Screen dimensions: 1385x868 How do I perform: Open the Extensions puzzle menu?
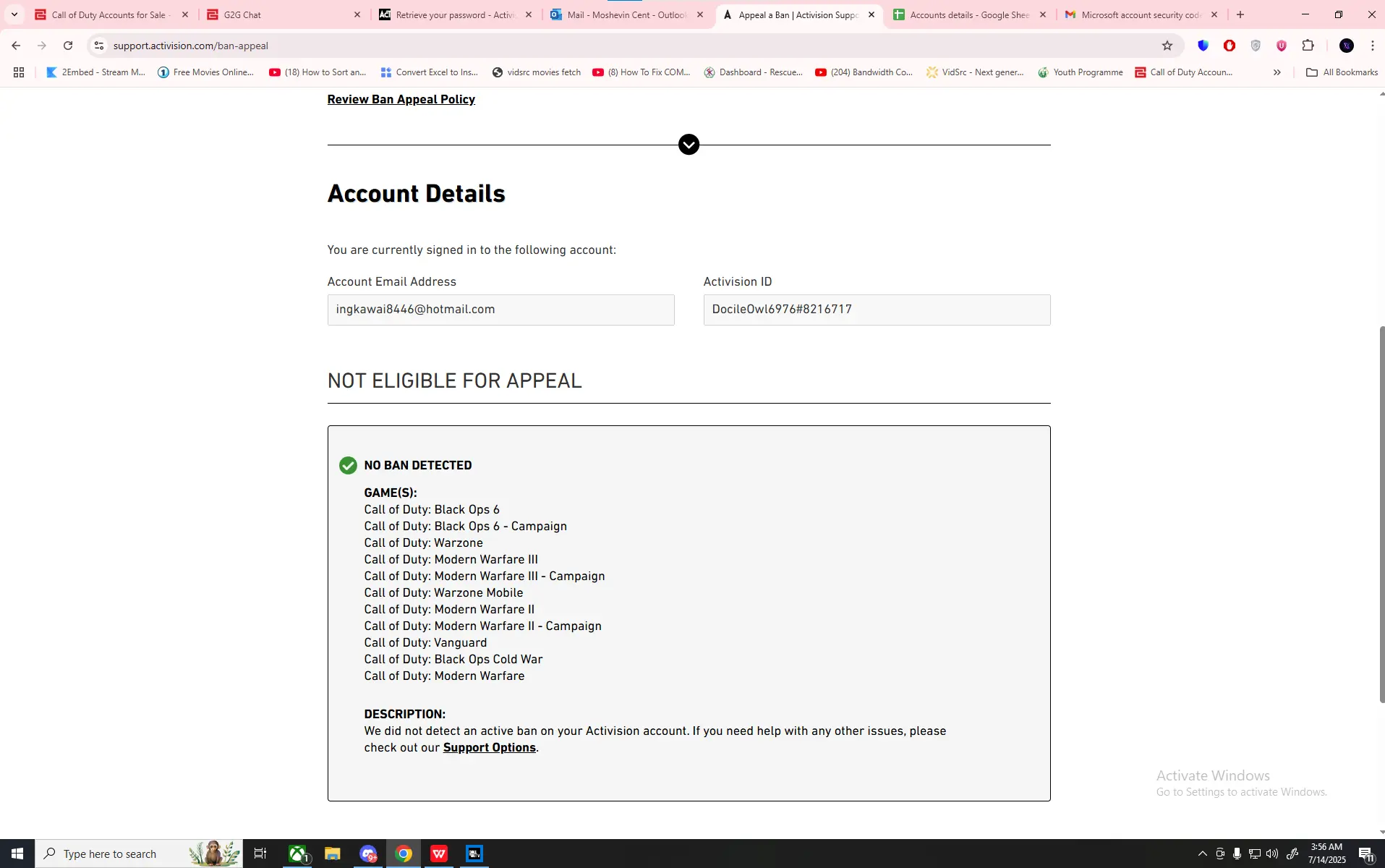1308,46
